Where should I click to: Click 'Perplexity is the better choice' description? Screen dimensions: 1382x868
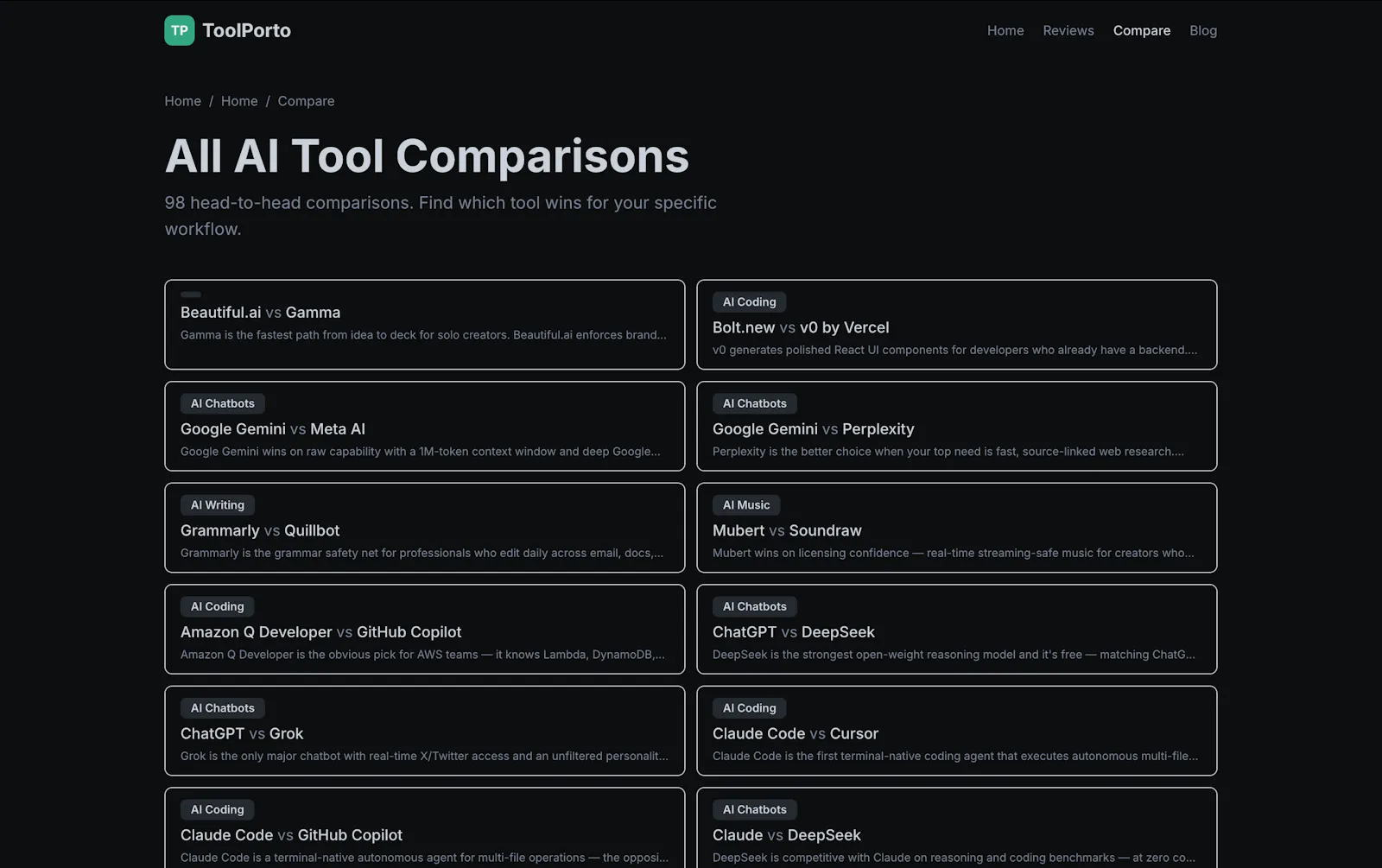click(x=948, y=452)
